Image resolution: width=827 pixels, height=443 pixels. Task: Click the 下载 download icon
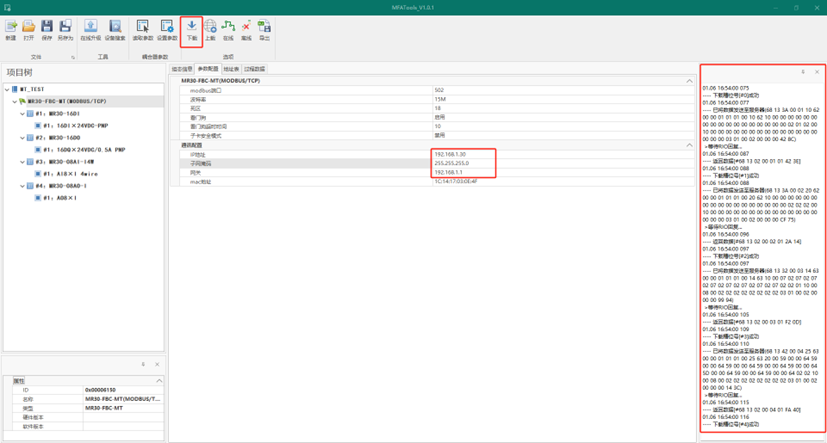[192, 27]
